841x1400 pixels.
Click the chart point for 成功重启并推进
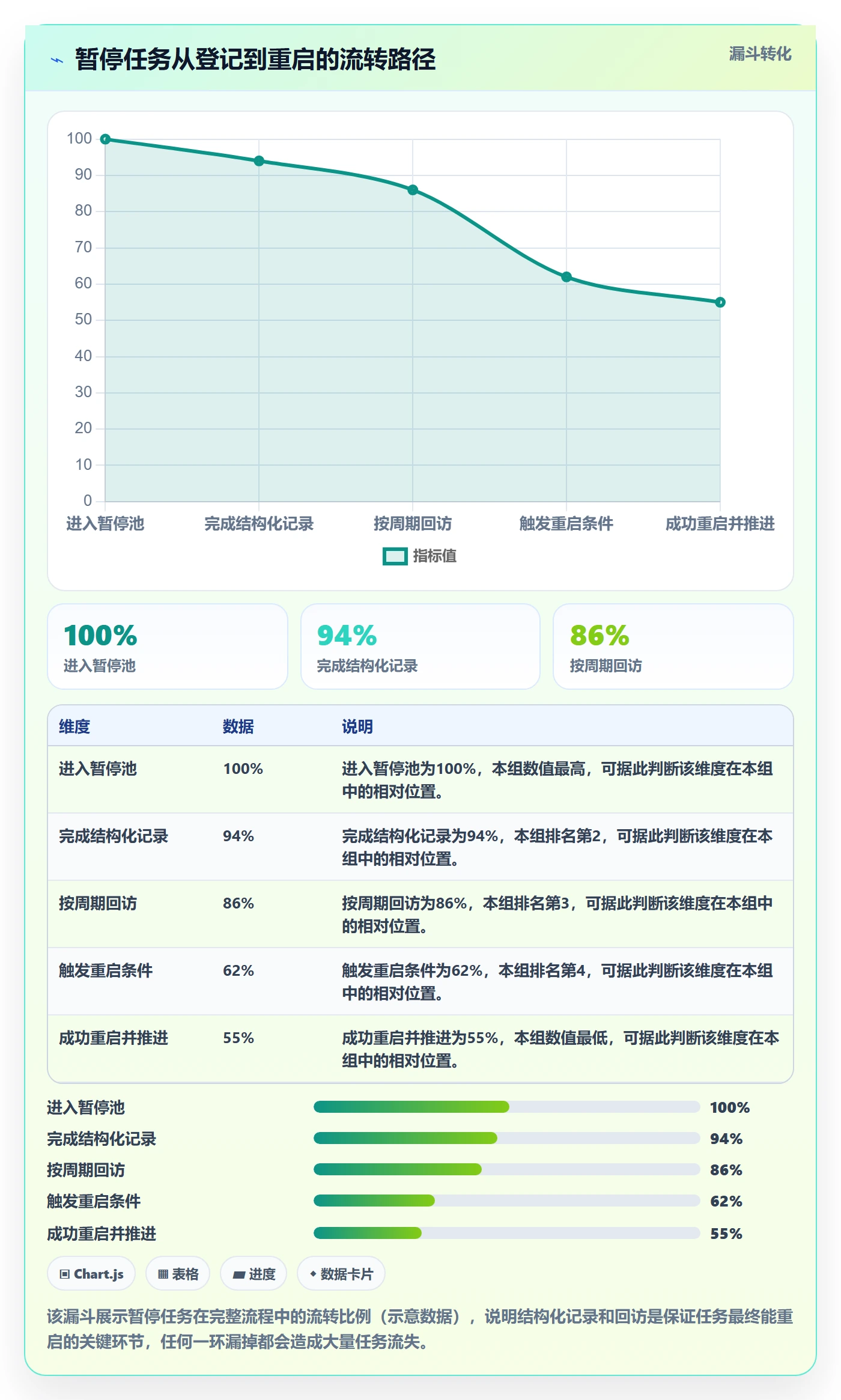click(x=720, y=302)
